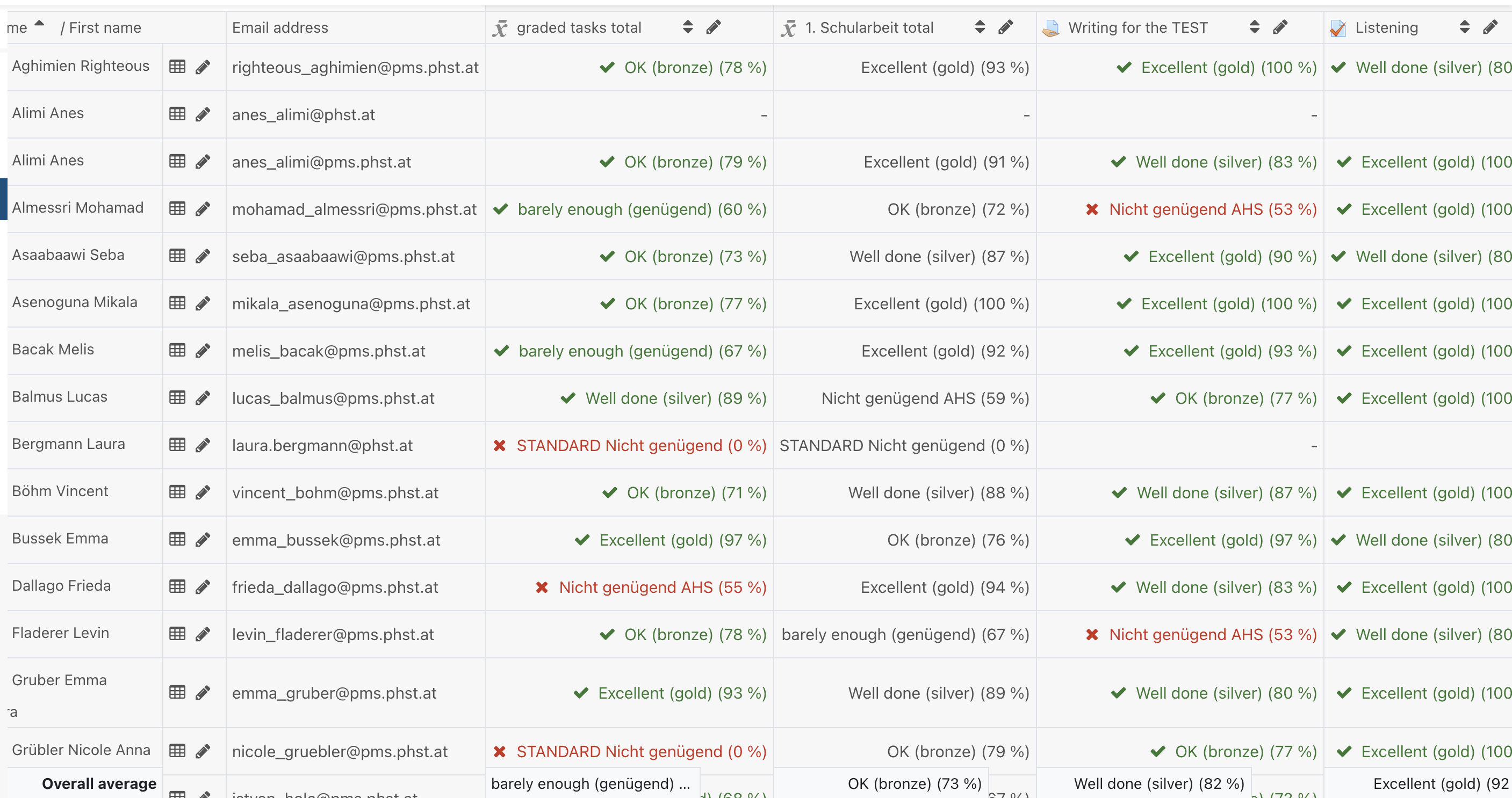Sort the Listening column arrows
This screenshot has height=798, width=1512.
[1465, 27]
